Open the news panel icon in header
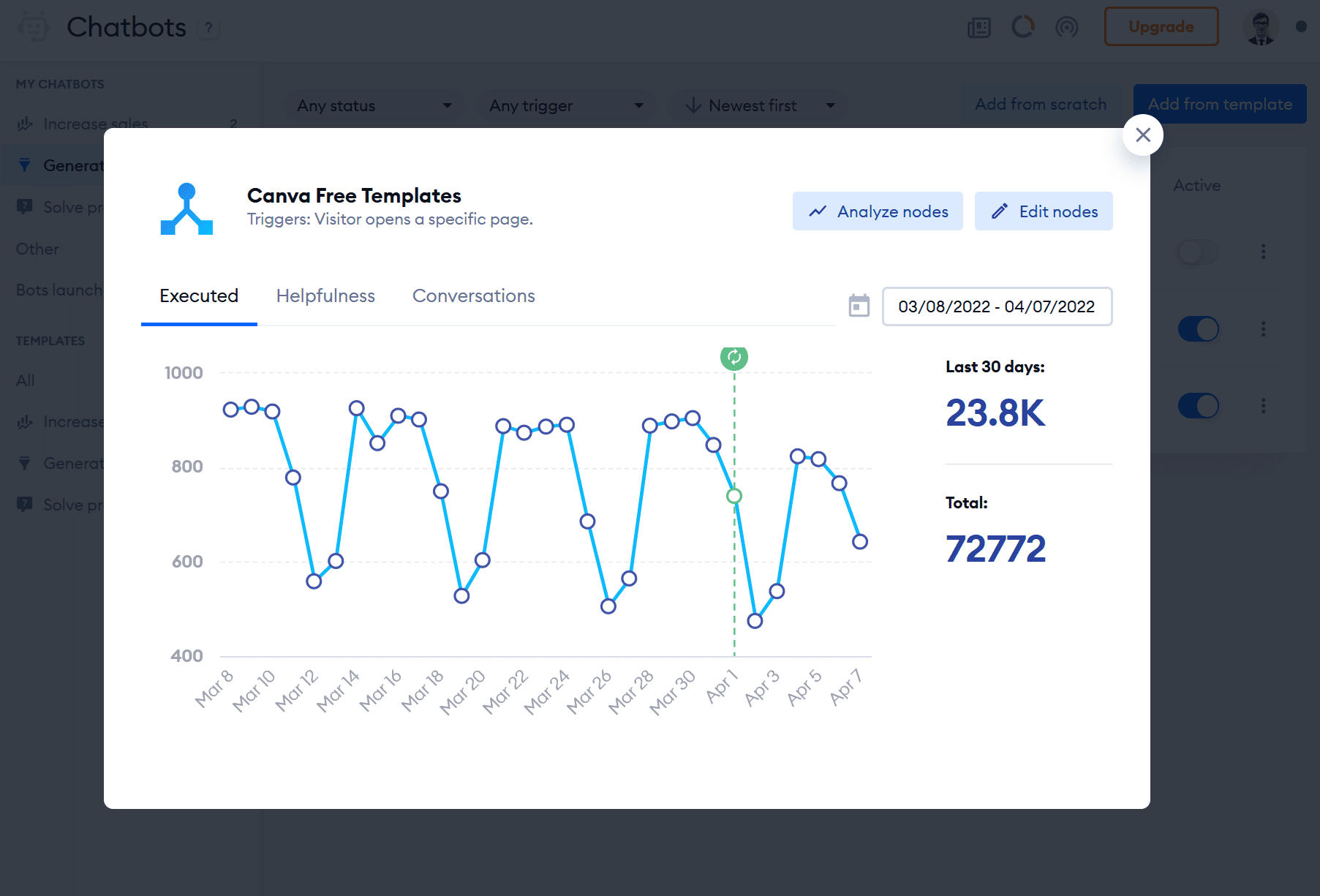1320x896 pixels. [x=979, y=28]
